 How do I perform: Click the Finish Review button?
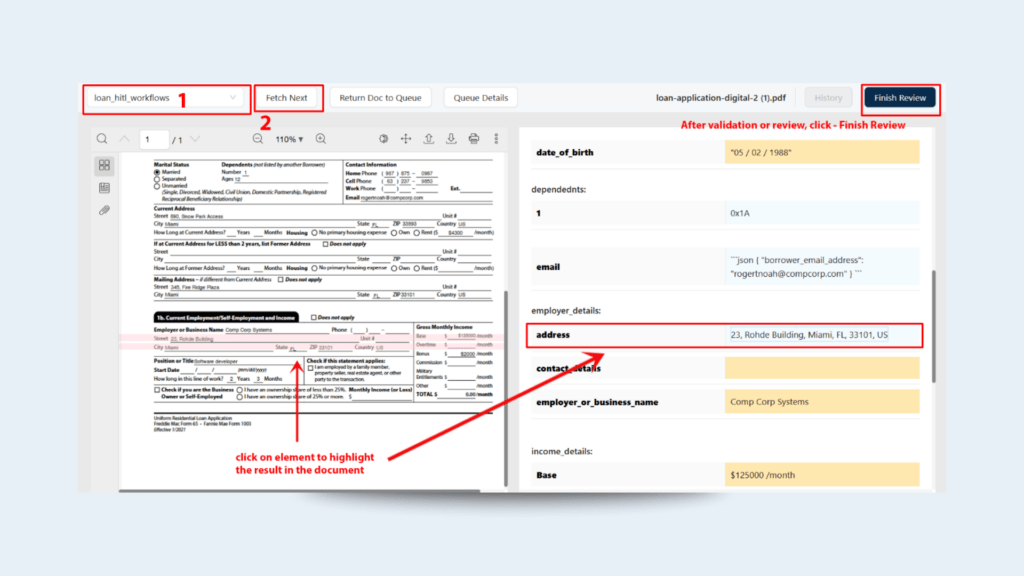coord(899,98)
